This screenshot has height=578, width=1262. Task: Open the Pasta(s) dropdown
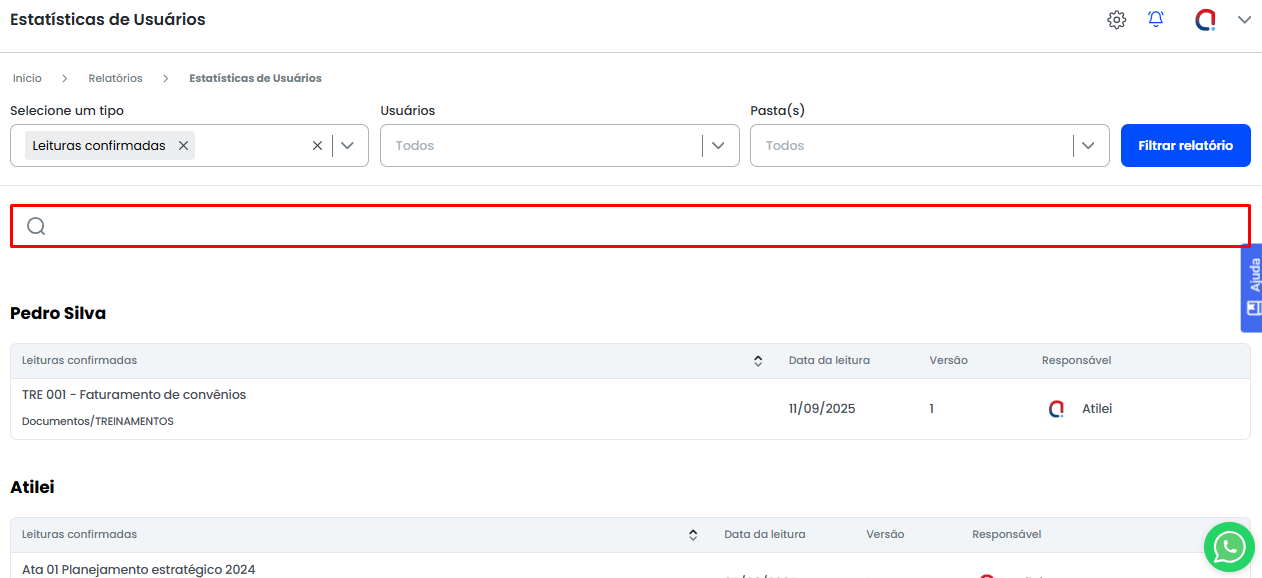click(1088, 146)
